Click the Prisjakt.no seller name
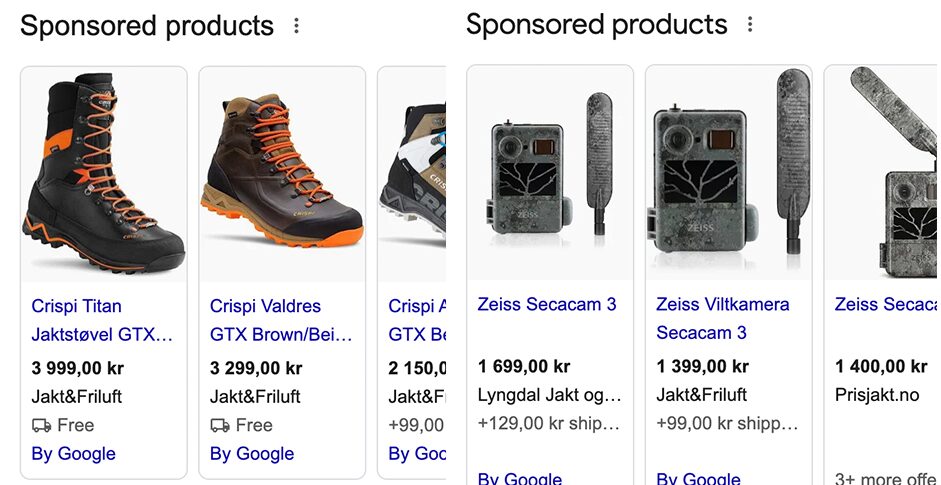This screenshot has height=485, width=941. click(x=877, y=395)
